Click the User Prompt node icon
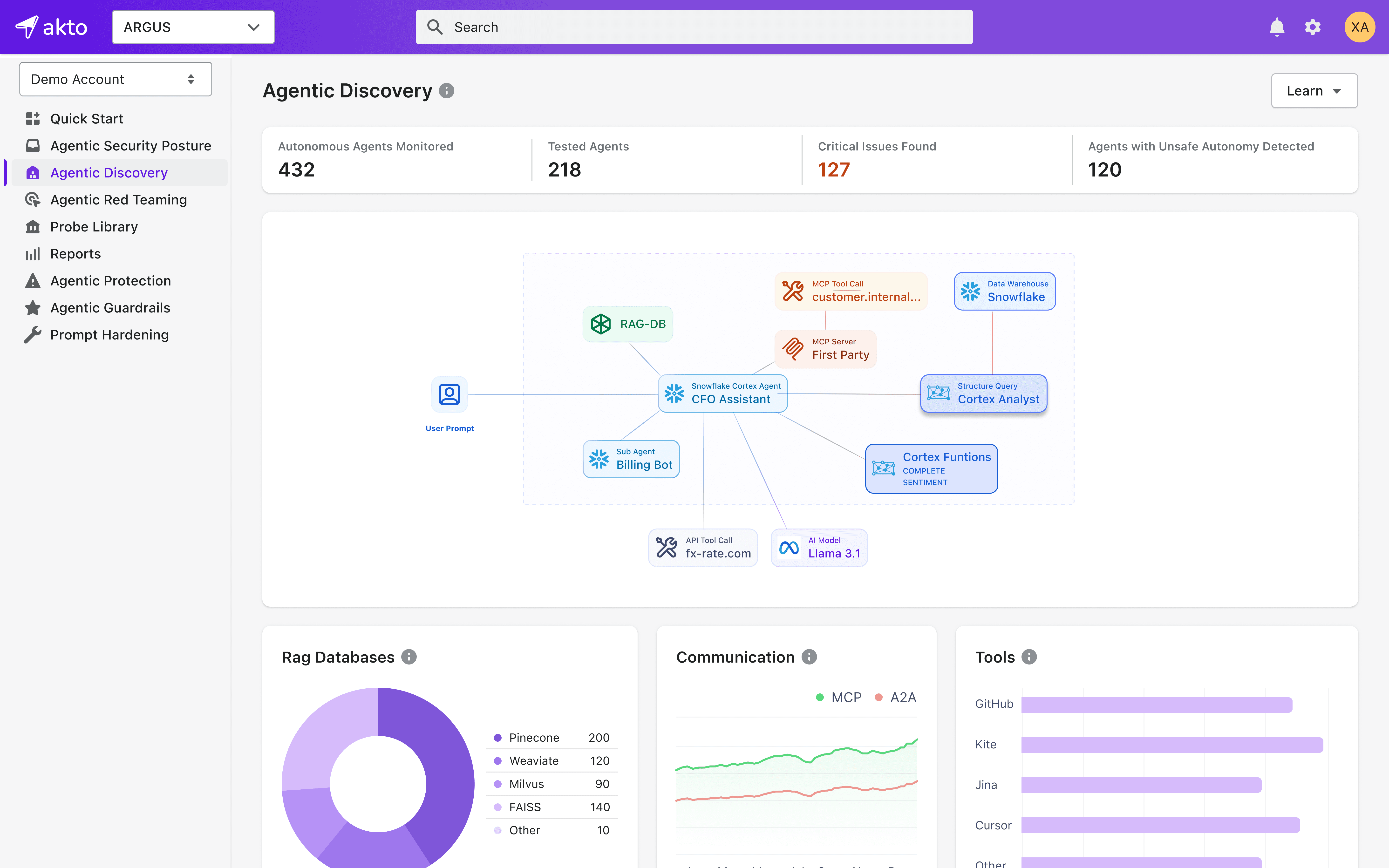The height and width of the screenshot is (868, 1389). 449,394
